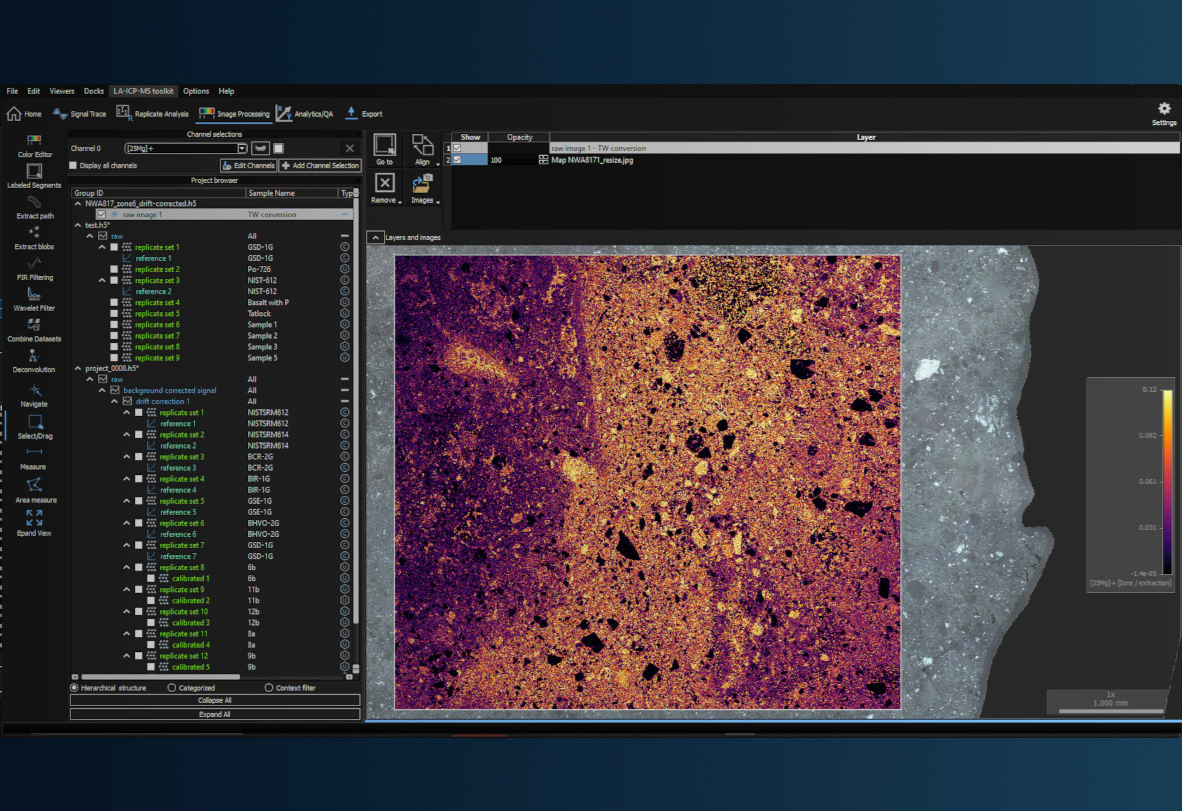Image resolution: width=1182 pixels, height=811 pixels.
Task: Click the Go to layer icon
Action: tap(384, 145)
